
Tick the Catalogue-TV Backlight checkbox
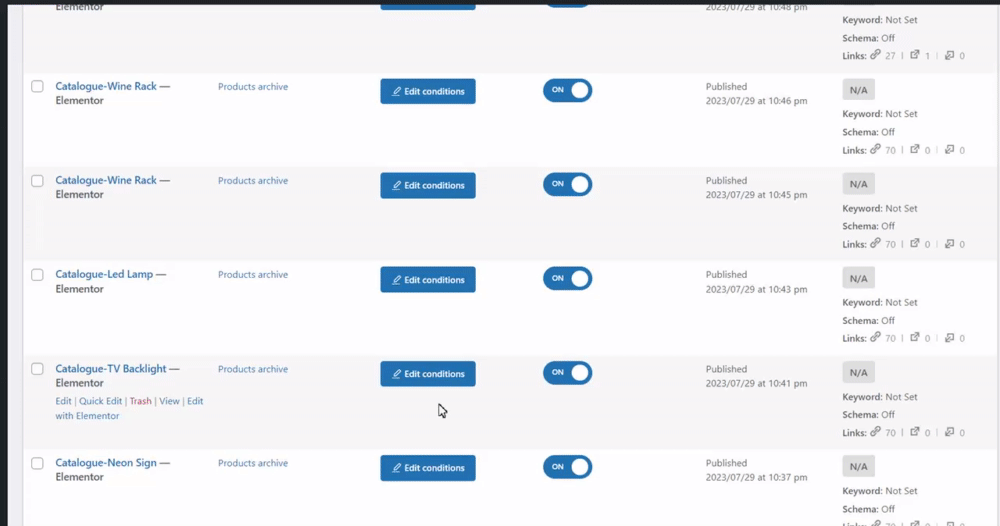(38, 369)
